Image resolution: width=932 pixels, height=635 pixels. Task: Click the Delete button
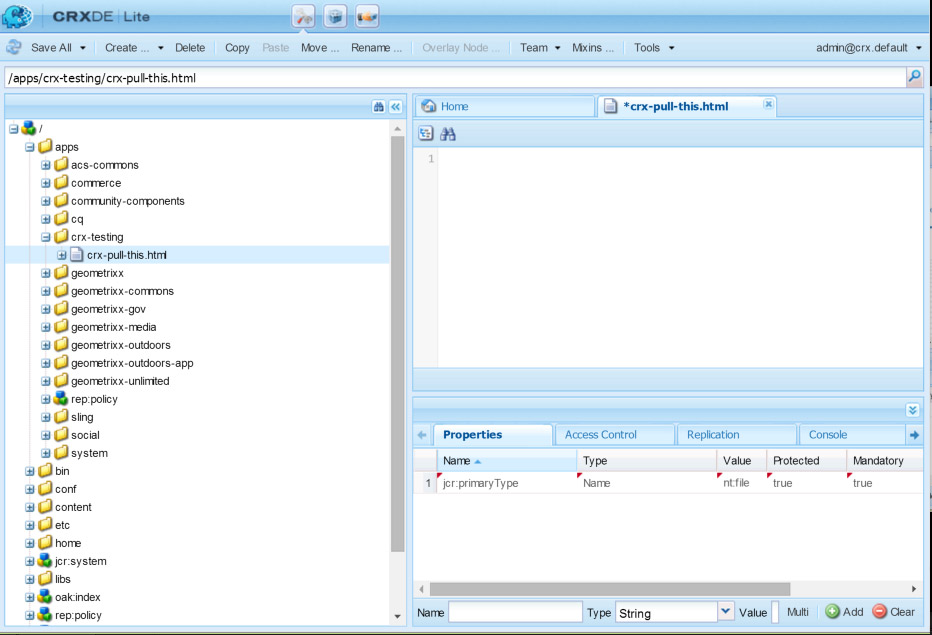190,48
